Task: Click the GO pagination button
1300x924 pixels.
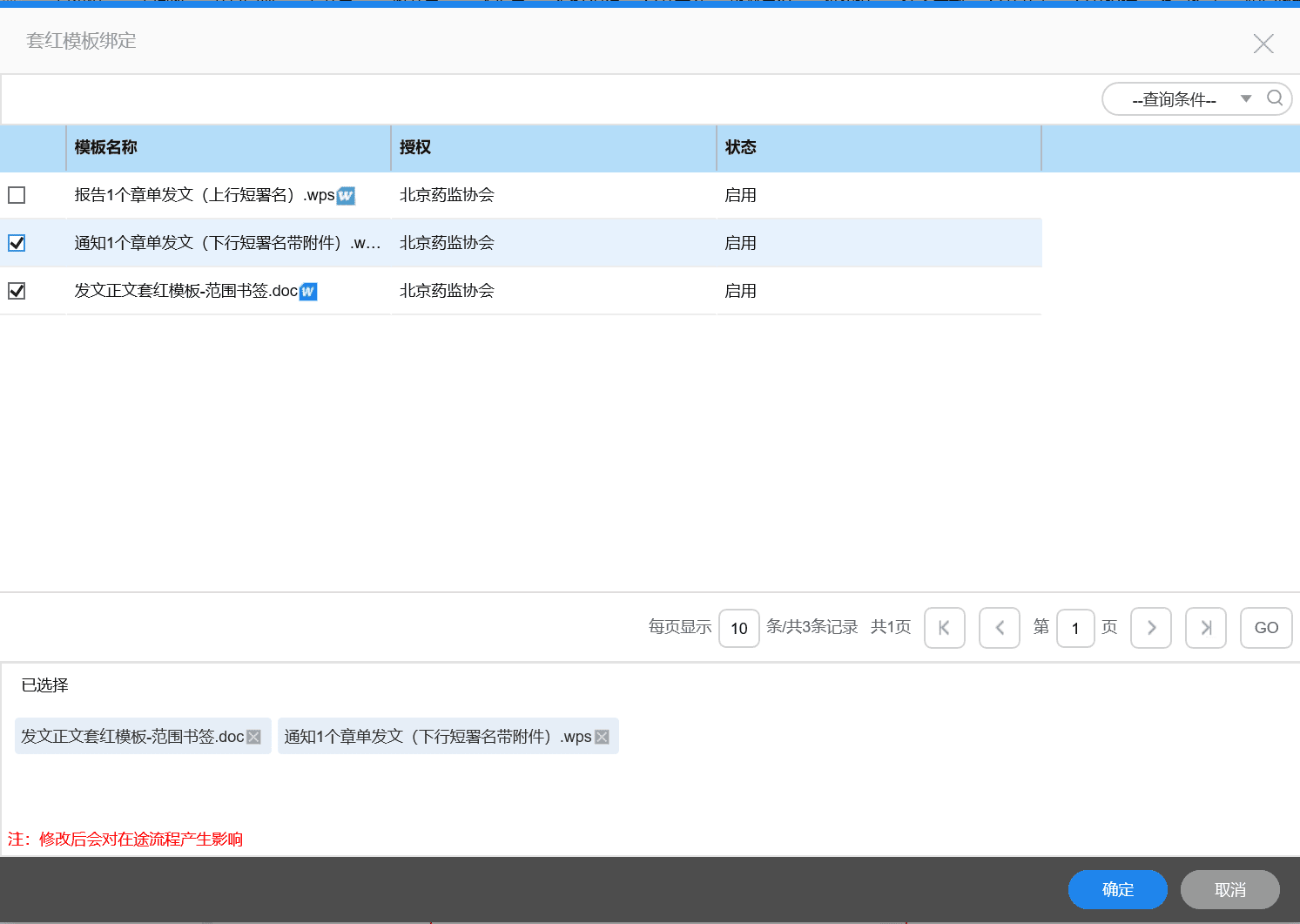Action: [1266, 628]
